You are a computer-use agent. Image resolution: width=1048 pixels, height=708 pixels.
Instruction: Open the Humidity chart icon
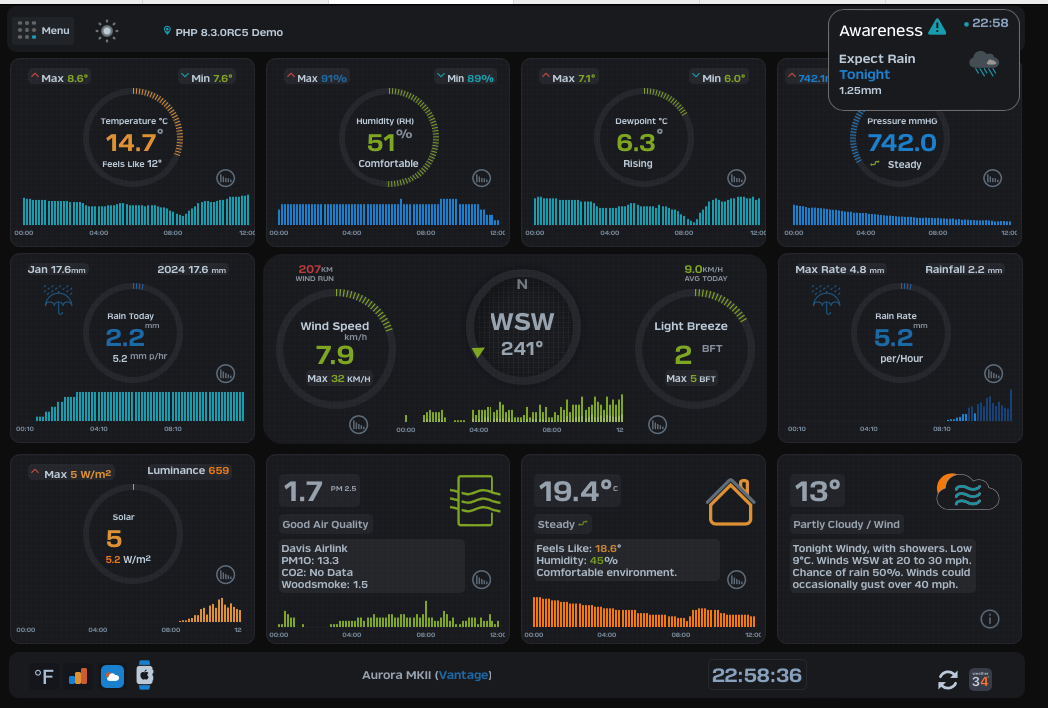click(x=481, y=179)
